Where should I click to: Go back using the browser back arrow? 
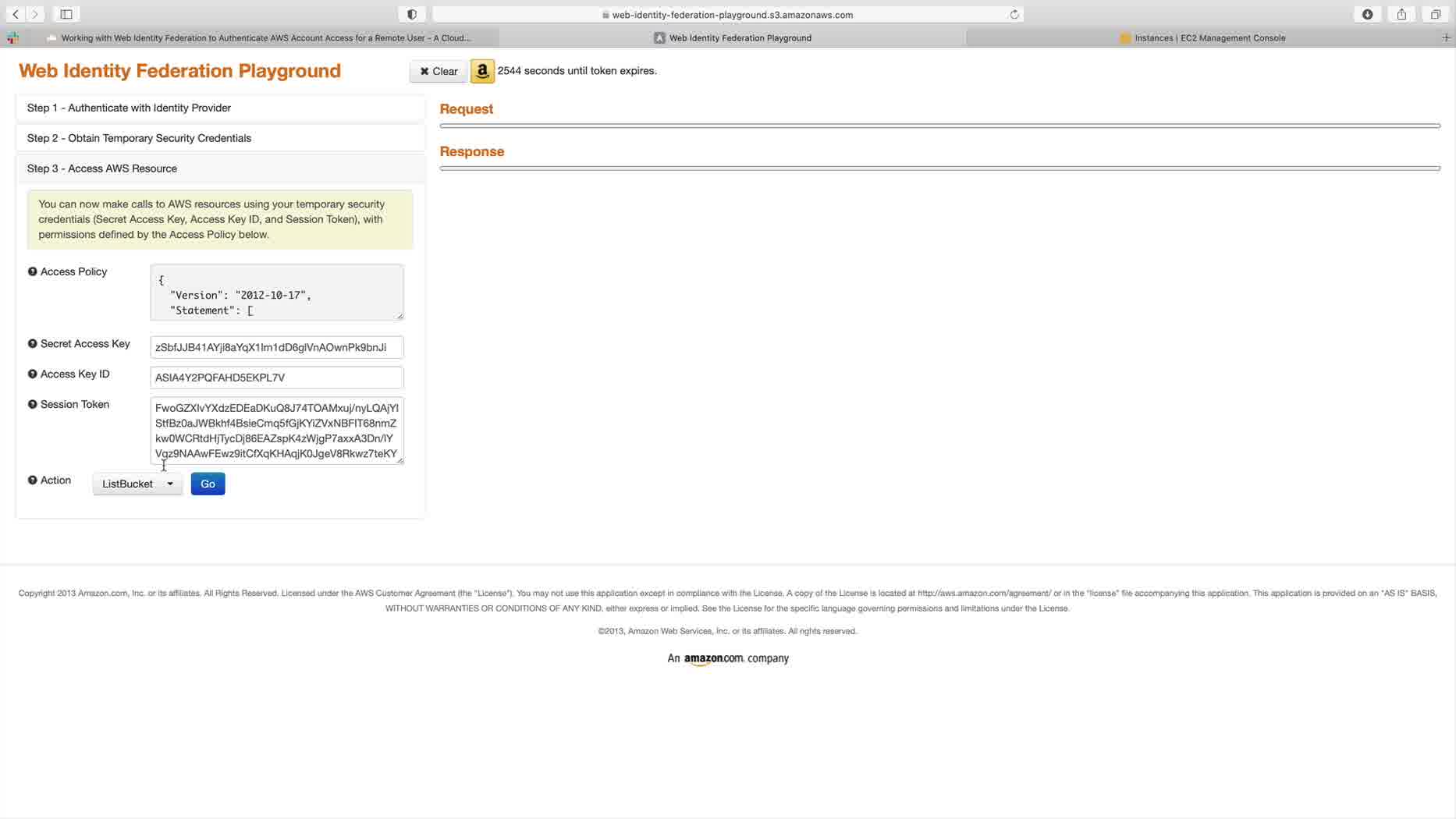pyautogui.click(x=16, y=14)
